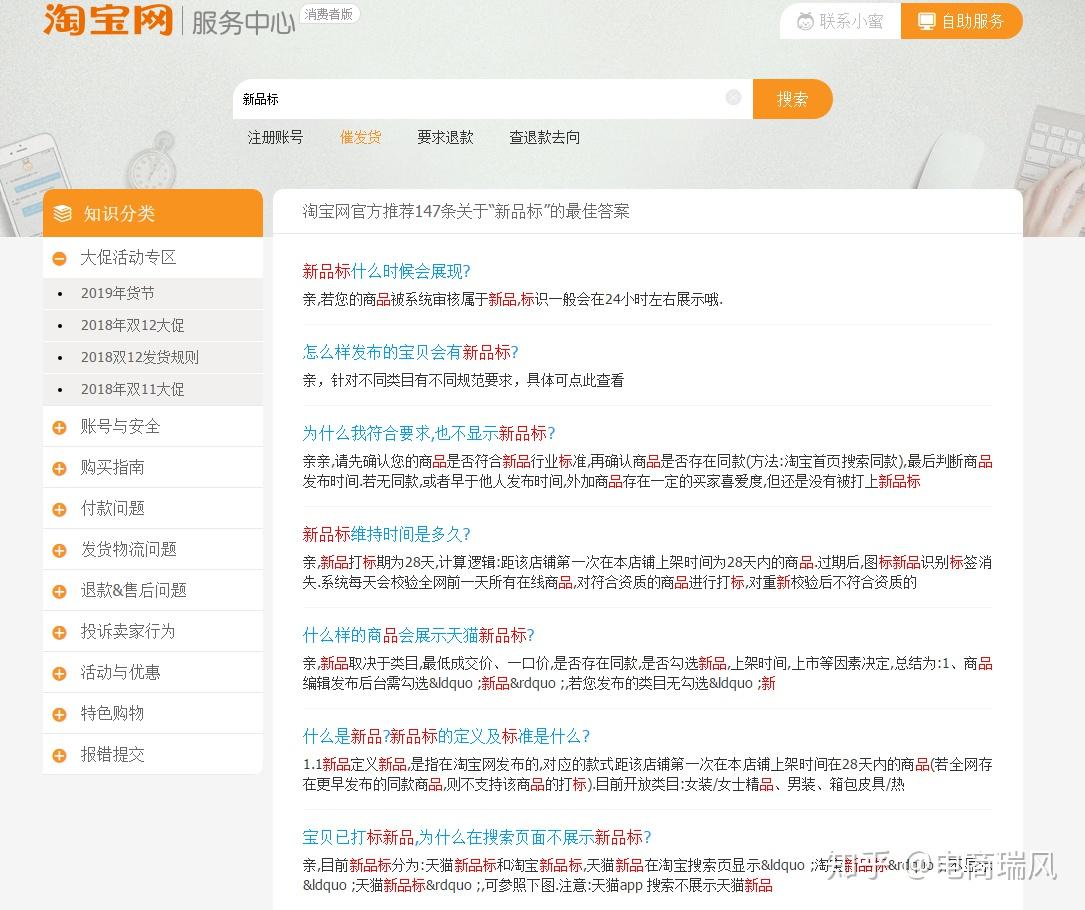Screen dimensions: 1085x910
Task: Click the 消费者版 badge
Action: [x=328, y=14]
